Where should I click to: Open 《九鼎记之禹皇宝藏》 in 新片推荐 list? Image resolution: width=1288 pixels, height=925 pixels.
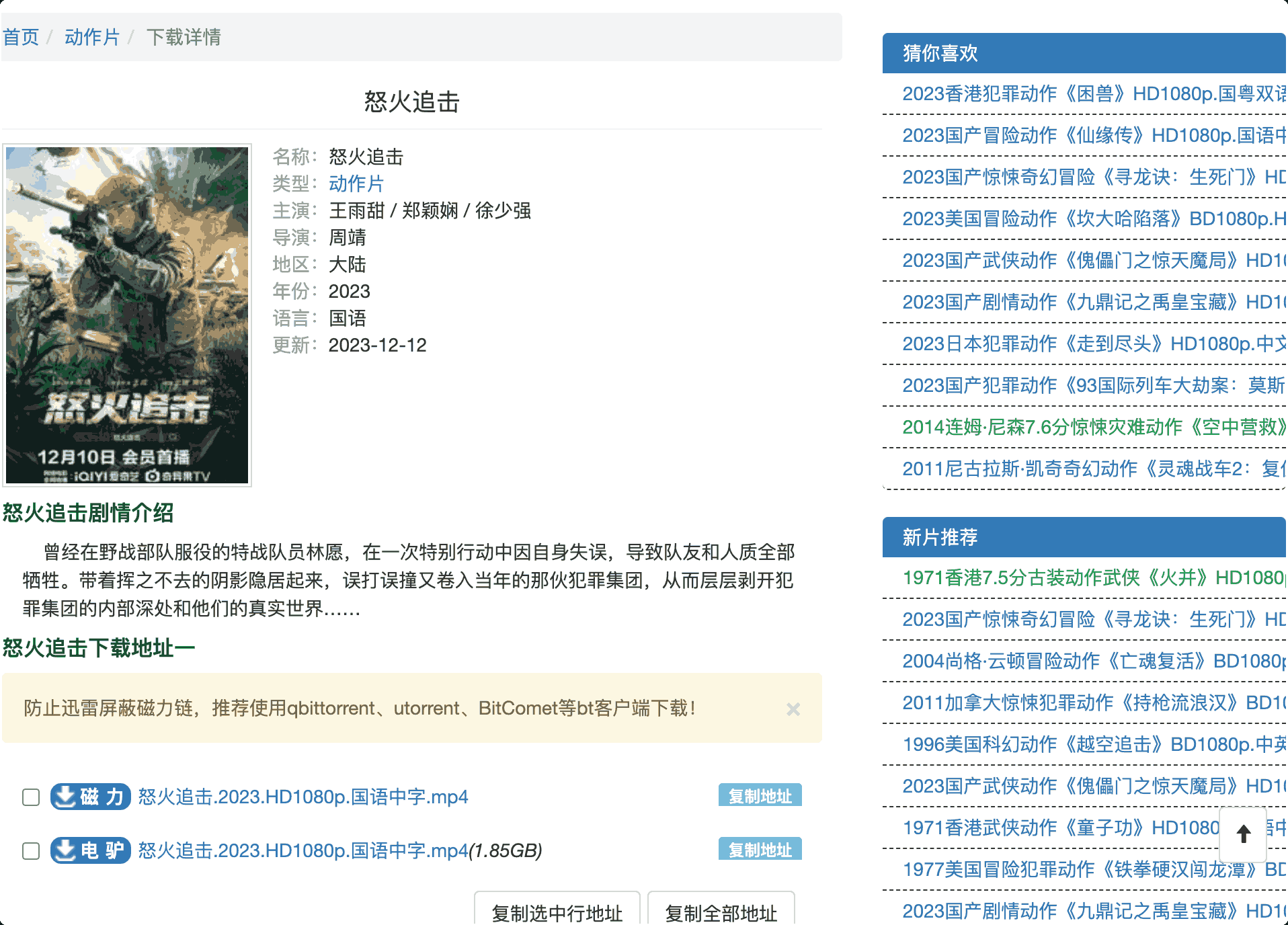coord(1094,911)
